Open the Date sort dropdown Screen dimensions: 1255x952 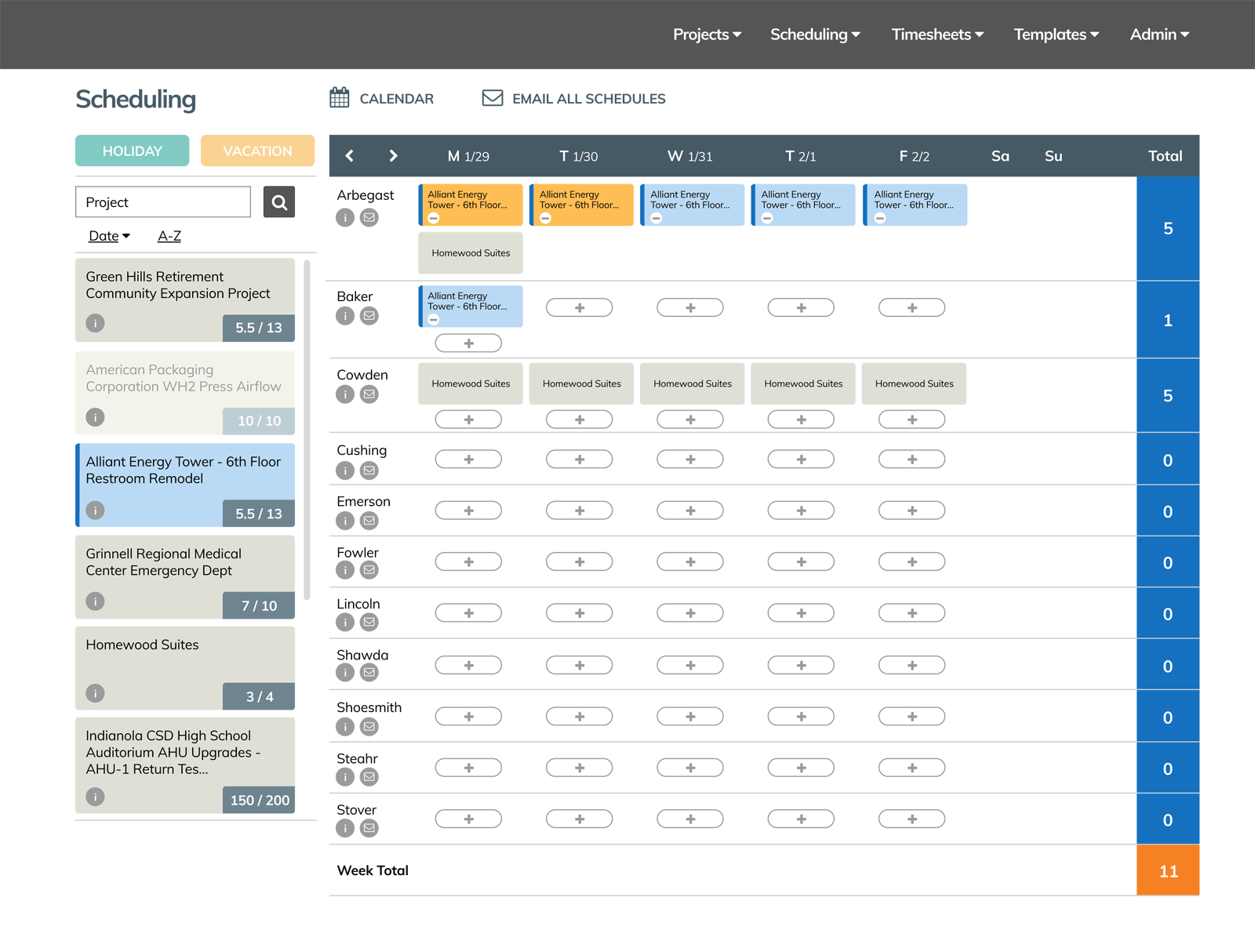click(x=107, y=235)
